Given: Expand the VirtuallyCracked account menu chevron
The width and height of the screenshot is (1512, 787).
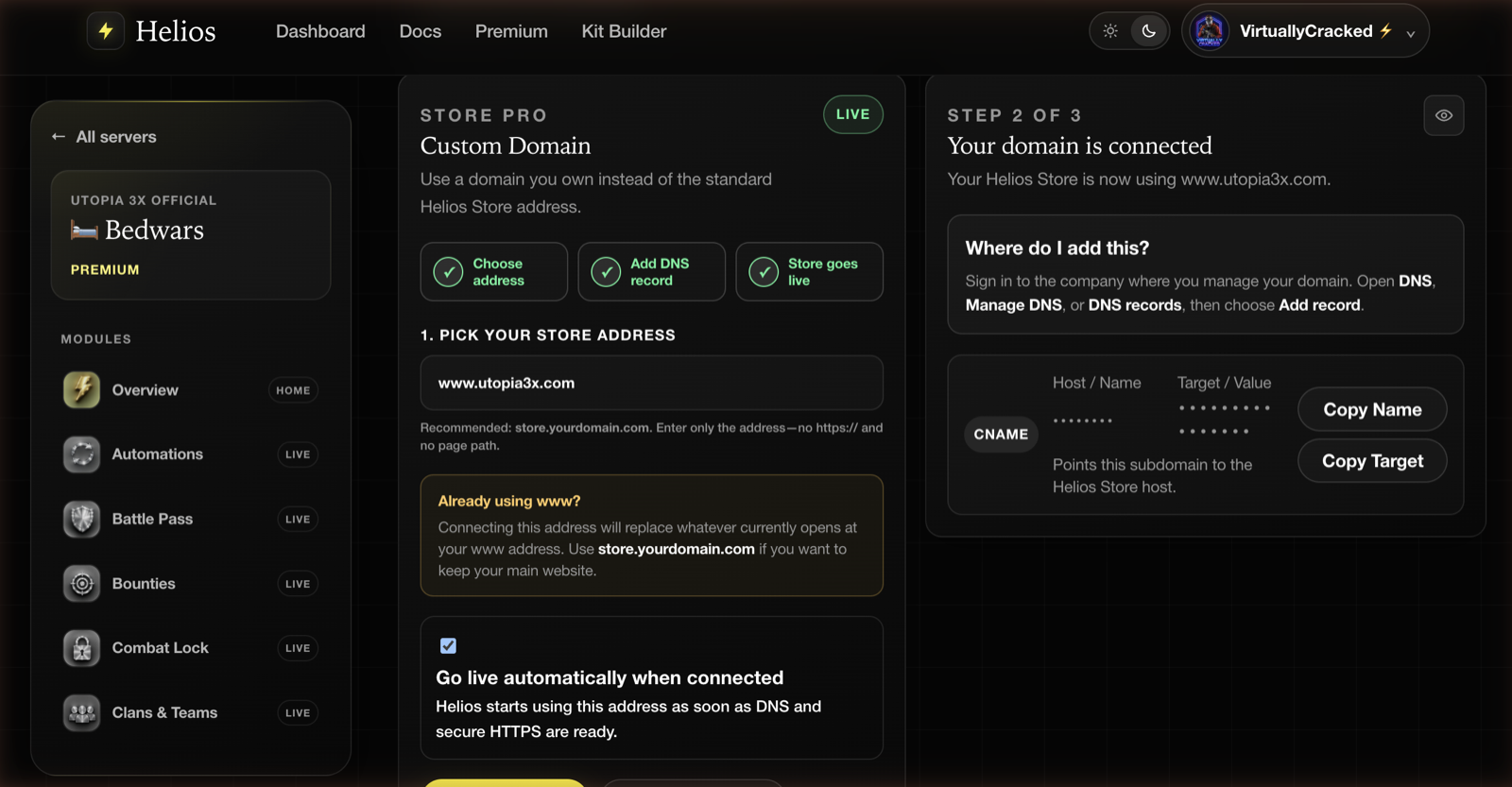Looking at the screenshot, I should click(1410, 33).
